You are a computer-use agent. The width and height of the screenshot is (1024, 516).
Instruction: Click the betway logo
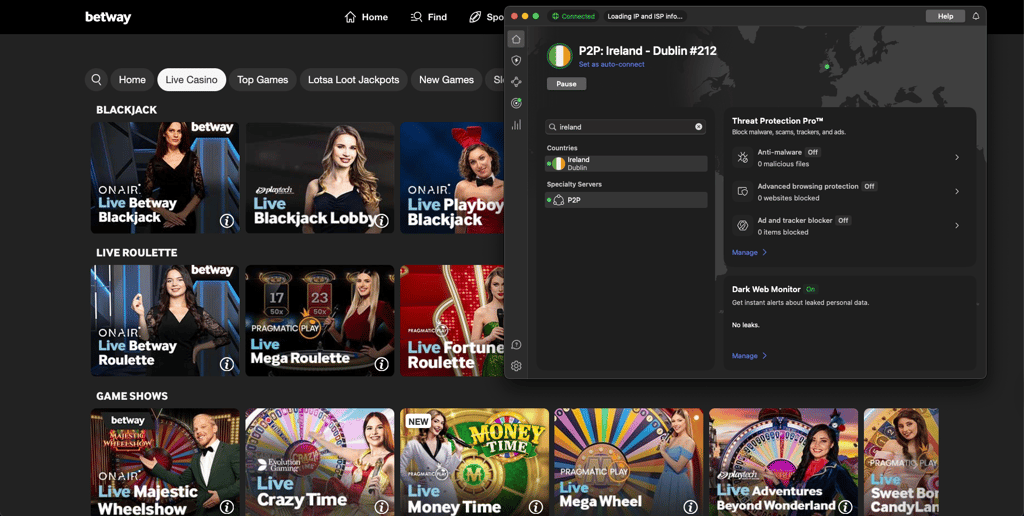click(108, 17)
